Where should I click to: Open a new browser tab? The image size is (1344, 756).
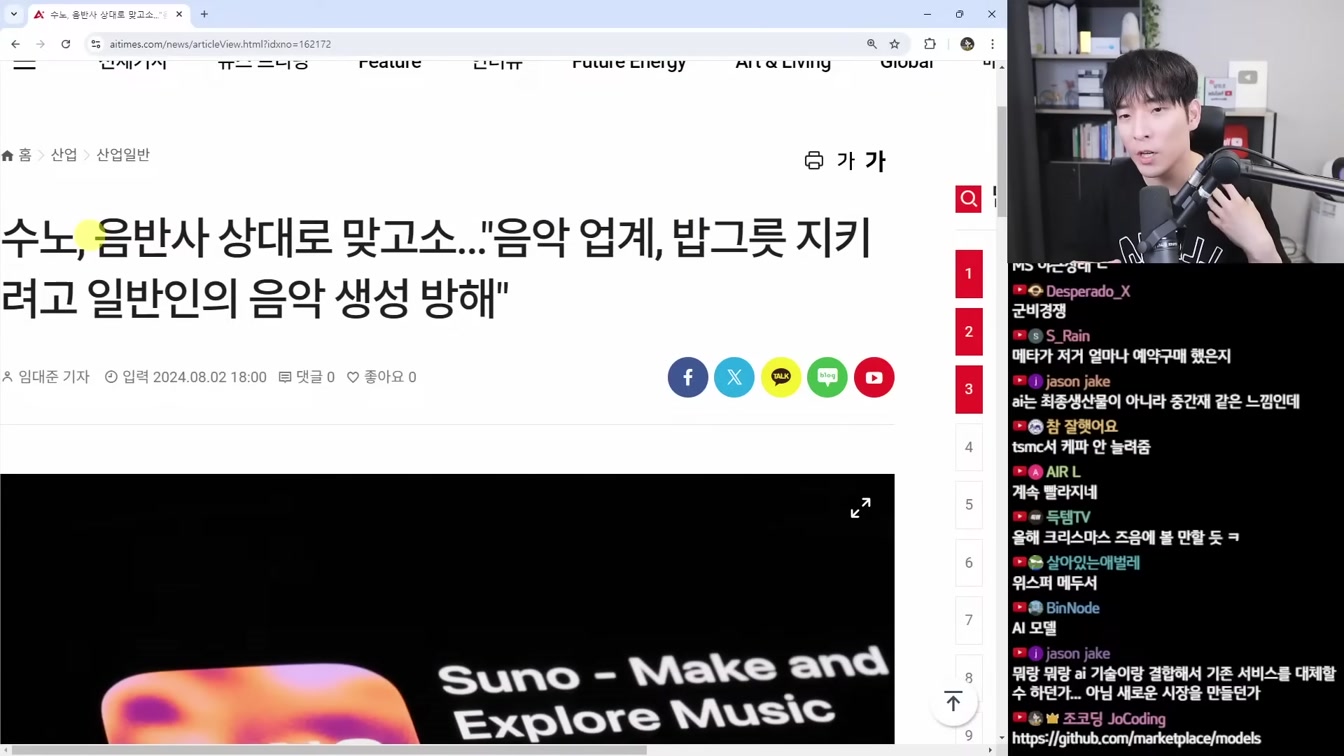[x=204, y=14]
